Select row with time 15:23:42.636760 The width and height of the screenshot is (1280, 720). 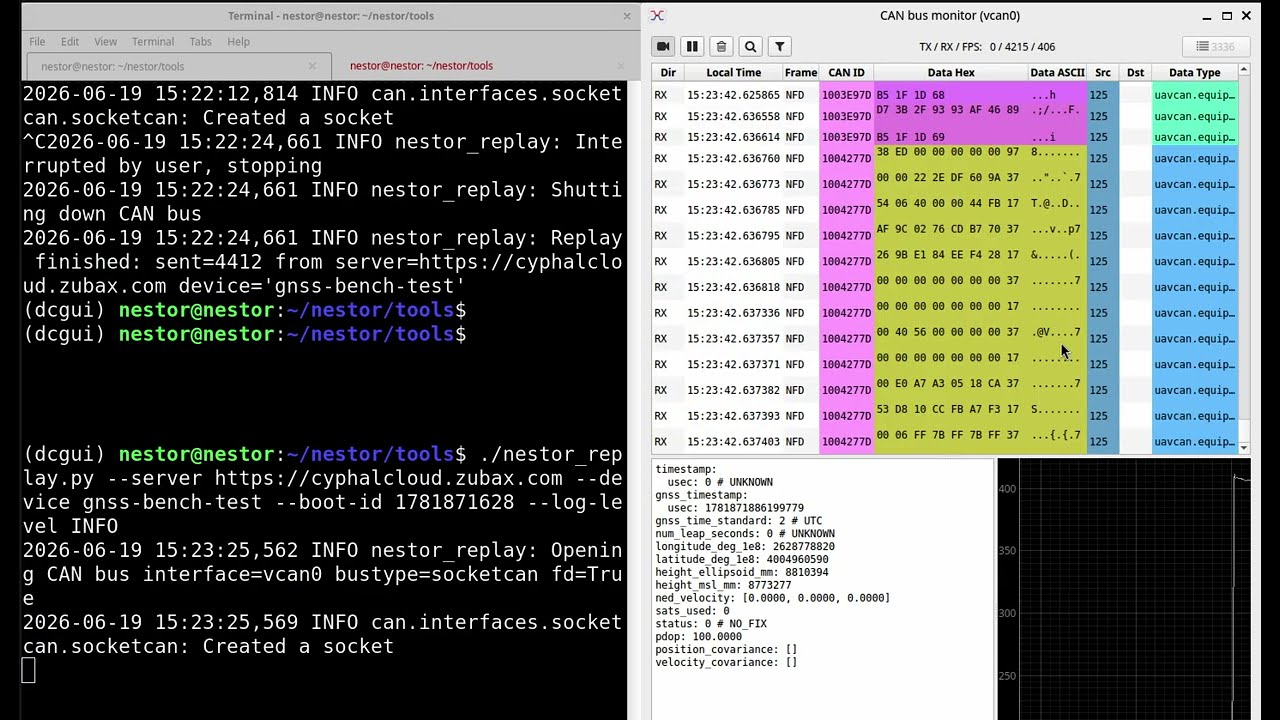pyautogui.click(x=945, y=158)
